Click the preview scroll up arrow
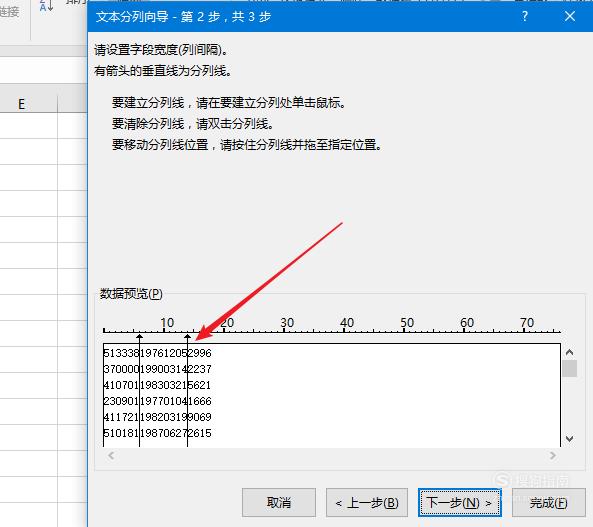 (570, 352)
